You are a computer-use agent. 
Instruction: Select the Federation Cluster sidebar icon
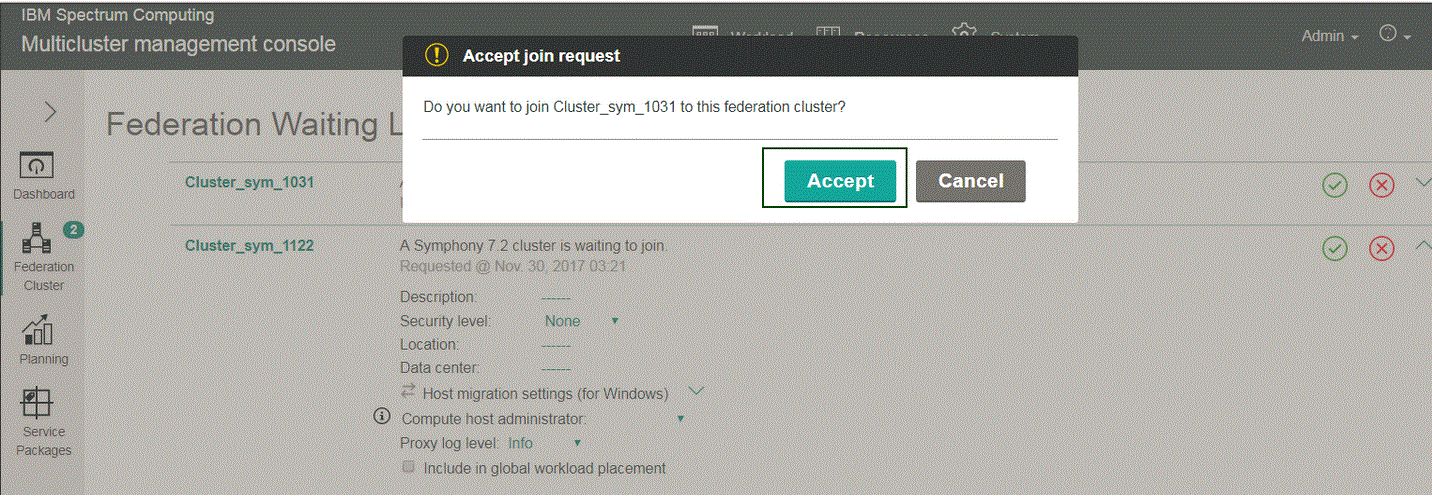[36, 237]
